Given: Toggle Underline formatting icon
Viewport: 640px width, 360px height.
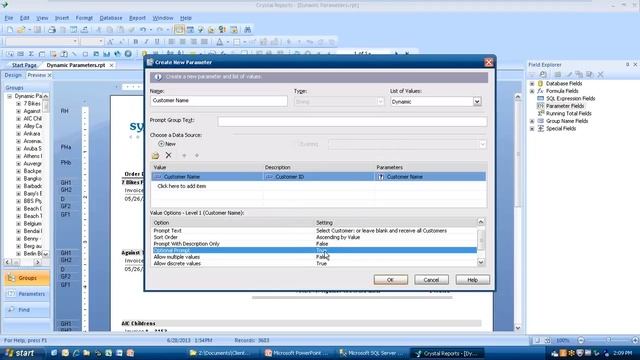Looking at the screenshot, I should [157, 41].
